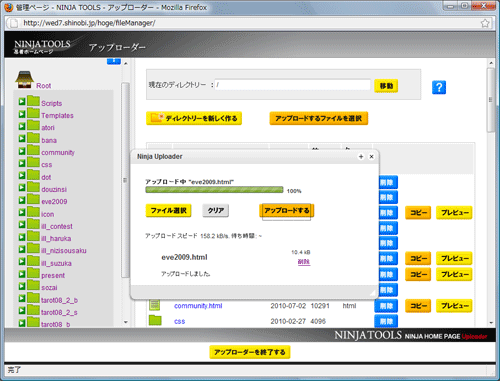Click the blue question mark help icon
Viewport: 500px width, 381px height.
pos(439,87)
